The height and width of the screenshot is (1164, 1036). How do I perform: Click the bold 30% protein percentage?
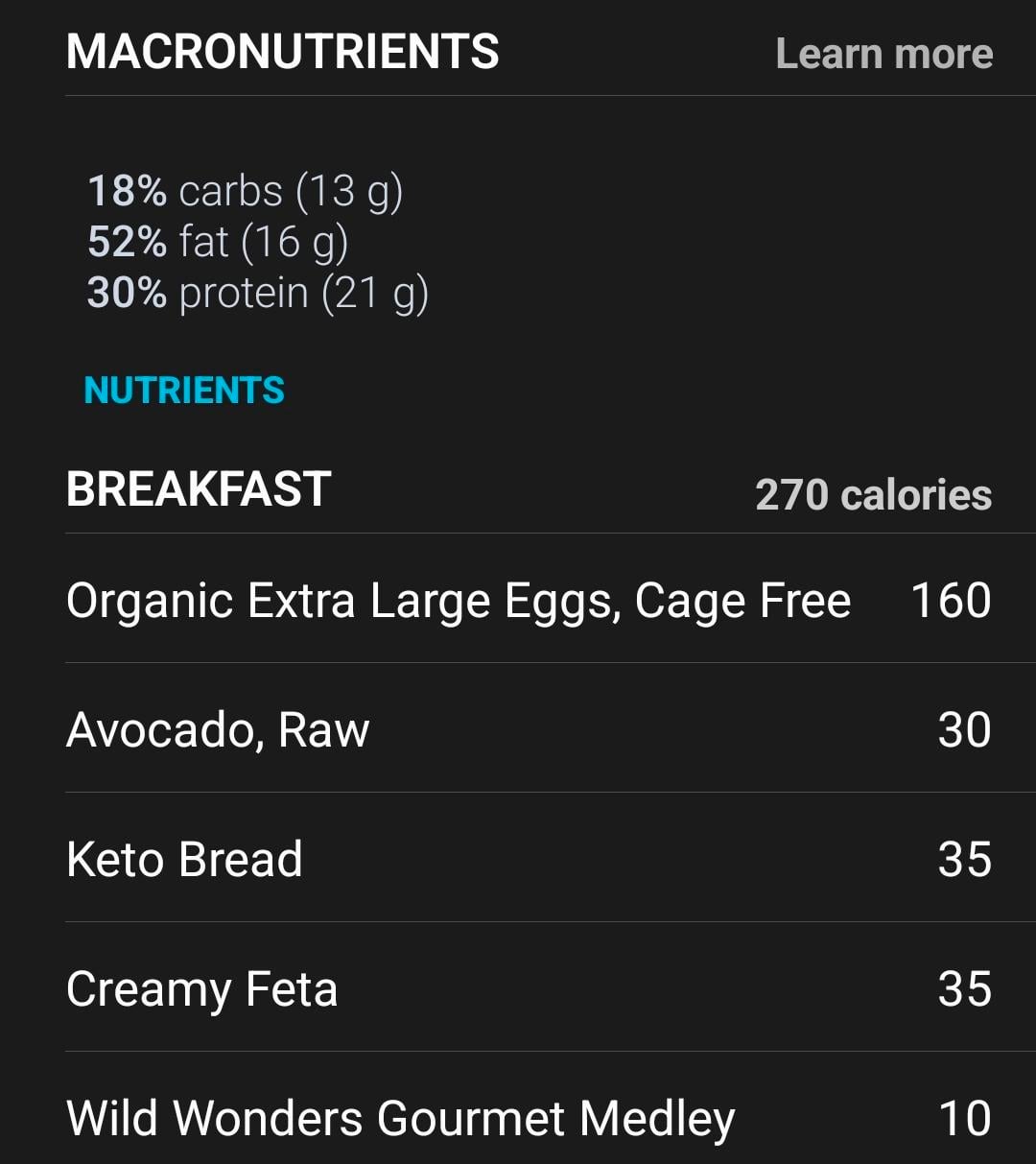127,293
